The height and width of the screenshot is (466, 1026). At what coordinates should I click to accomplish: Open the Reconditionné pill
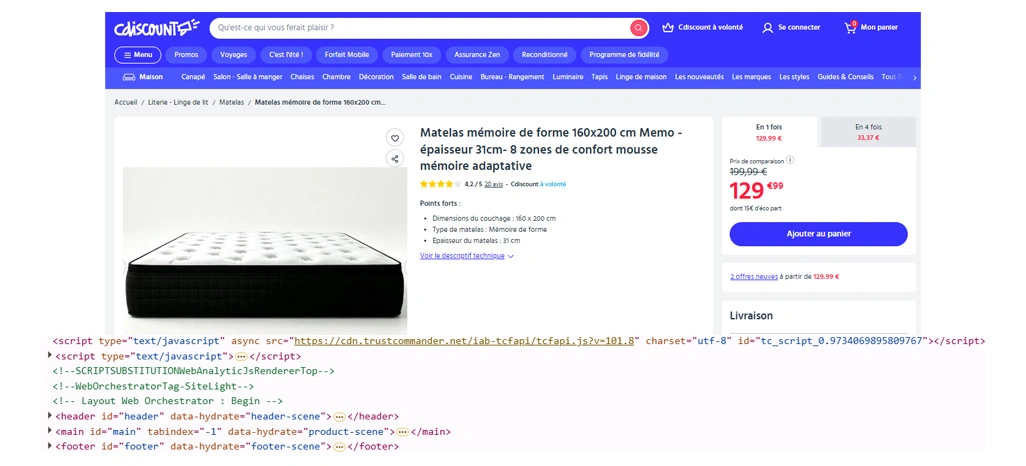tap(544, 55)
